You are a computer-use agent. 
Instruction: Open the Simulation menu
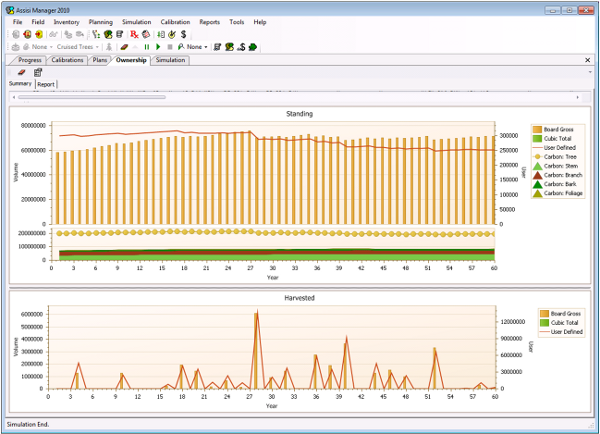click(x=136, y=22)
